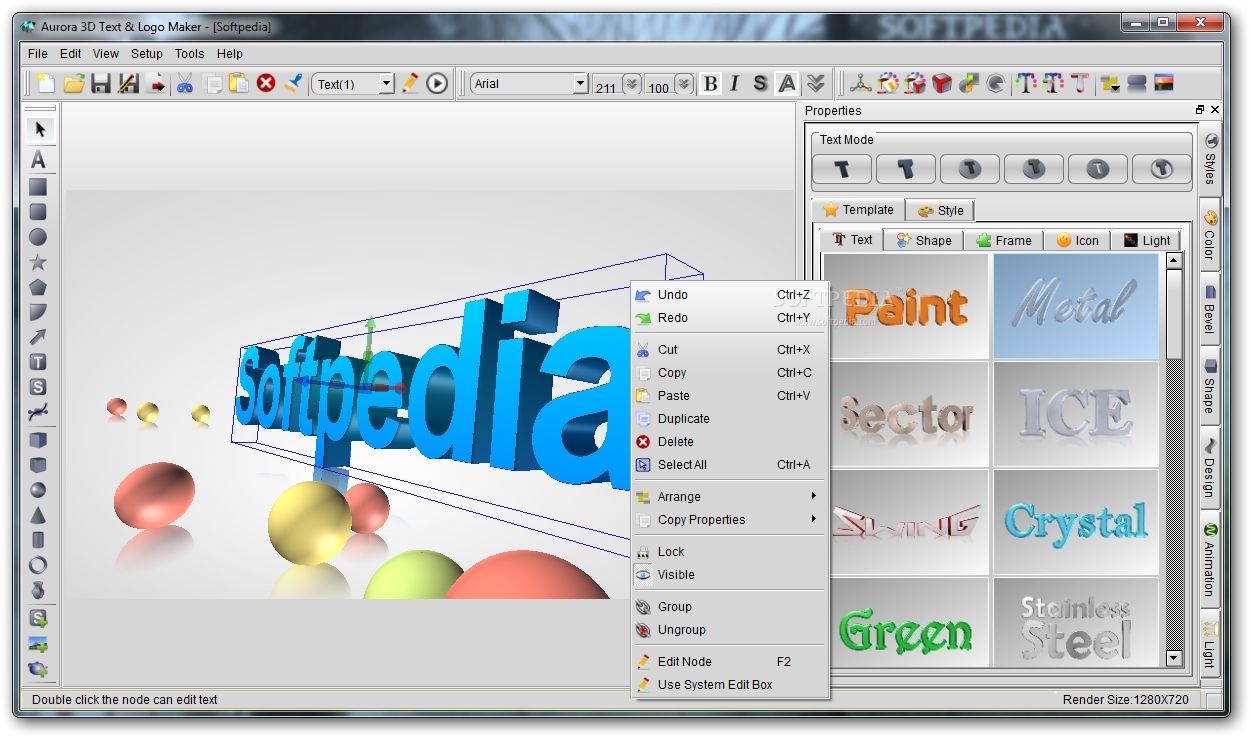Click the clipboard Paste icon in the toolbar
This screenshot has height=738, width=1251.
click(x=238, y=83)
